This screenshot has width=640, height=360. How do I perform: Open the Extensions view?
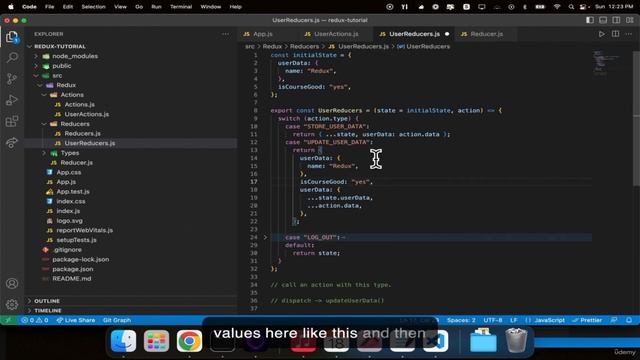pos(12,121)
